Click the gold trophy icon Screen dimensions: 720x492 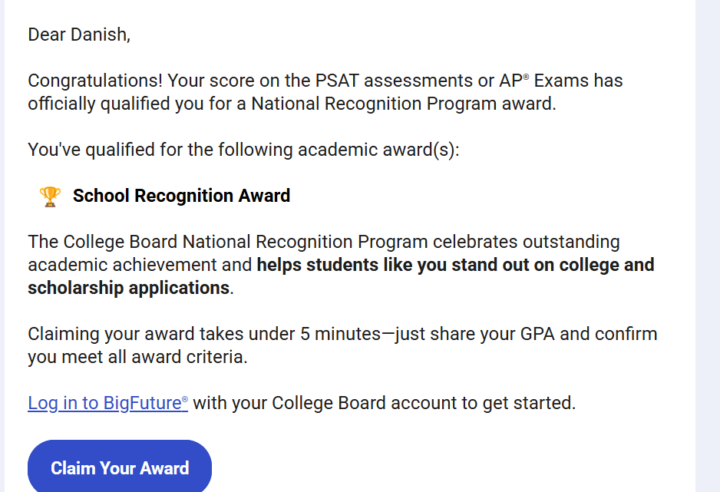tap(50, 196)
